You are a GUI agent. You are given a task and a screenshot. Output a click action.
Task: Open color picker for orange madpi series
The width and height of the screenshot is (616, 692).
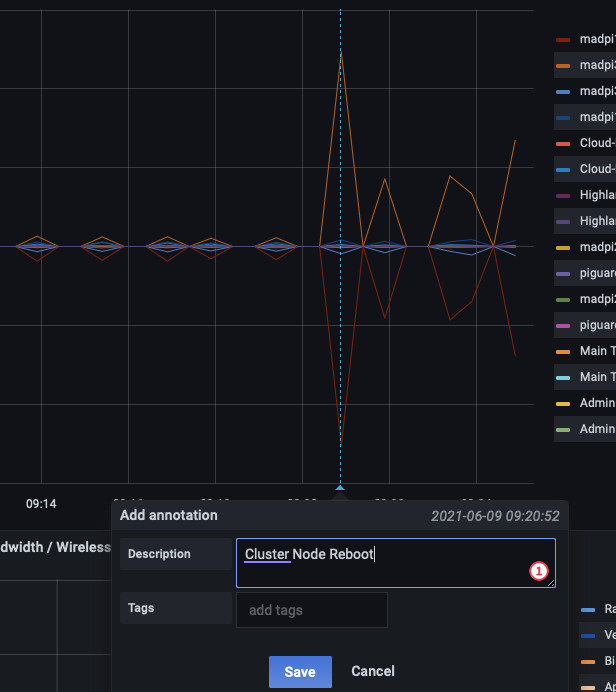tap(563, 66)
